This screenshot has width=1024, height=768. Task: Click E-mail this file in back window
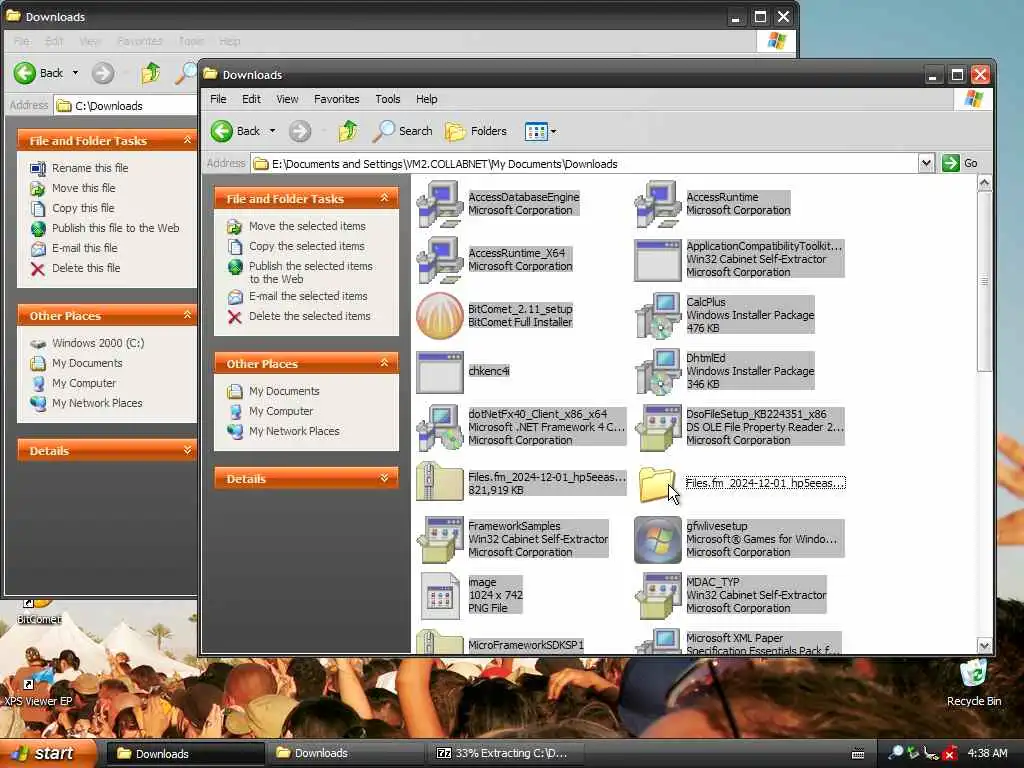84,248
